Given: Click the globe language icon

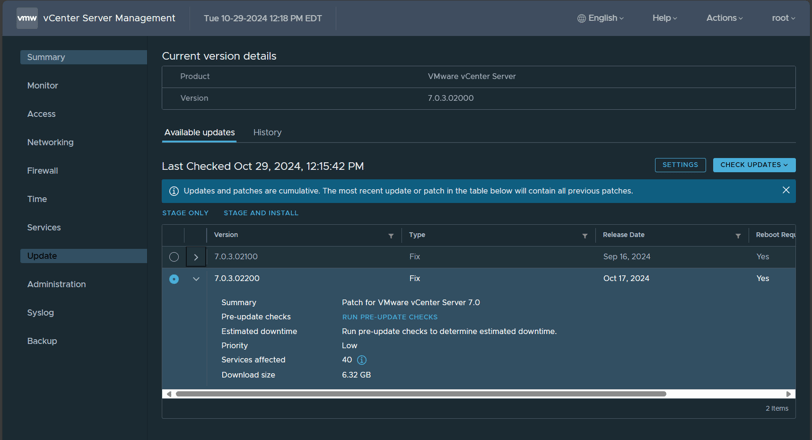Looking at the screenshot, I should tap(582, 18).
